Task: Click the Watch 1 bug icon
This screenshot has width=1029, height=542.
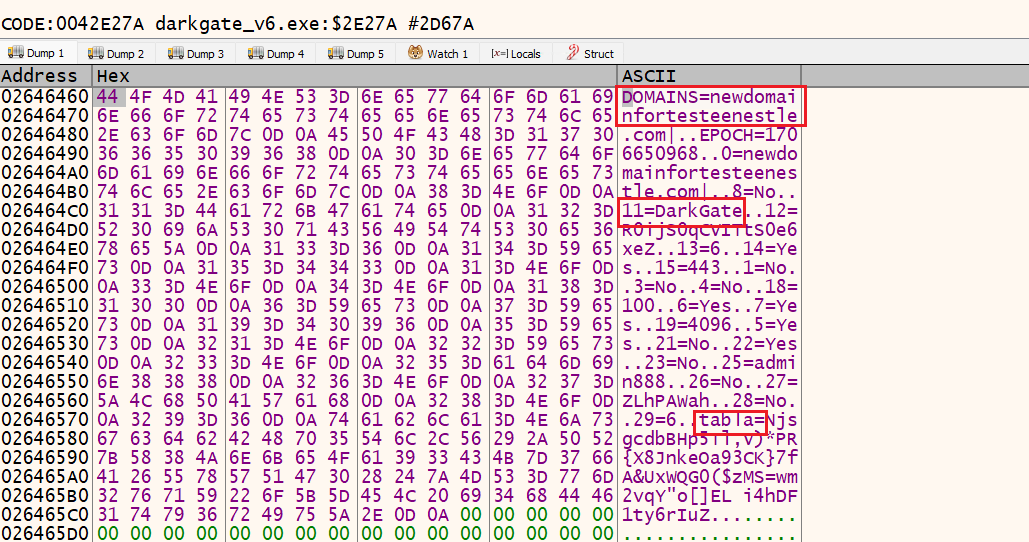Action: click(415, 53)
